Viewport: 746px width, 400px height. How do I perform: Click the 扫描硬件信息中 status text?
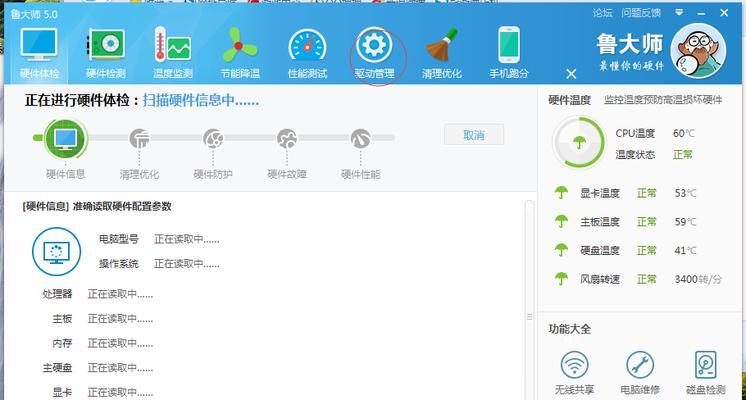tap(201, 100)
